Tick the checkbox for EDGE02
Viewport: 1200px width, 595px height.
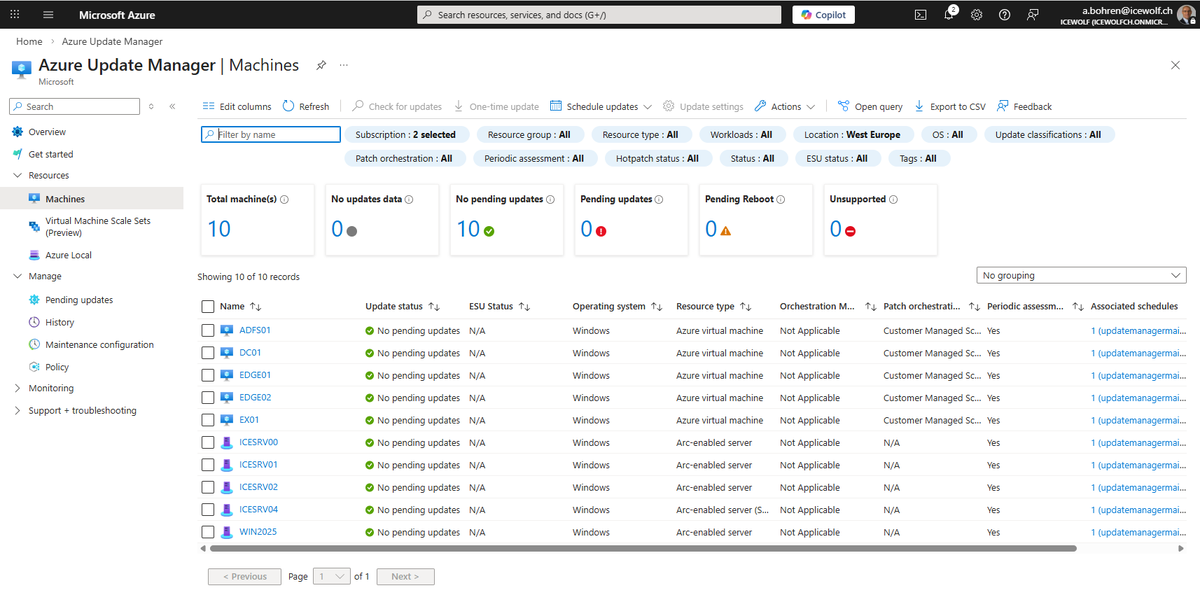[x=208, y=398]
